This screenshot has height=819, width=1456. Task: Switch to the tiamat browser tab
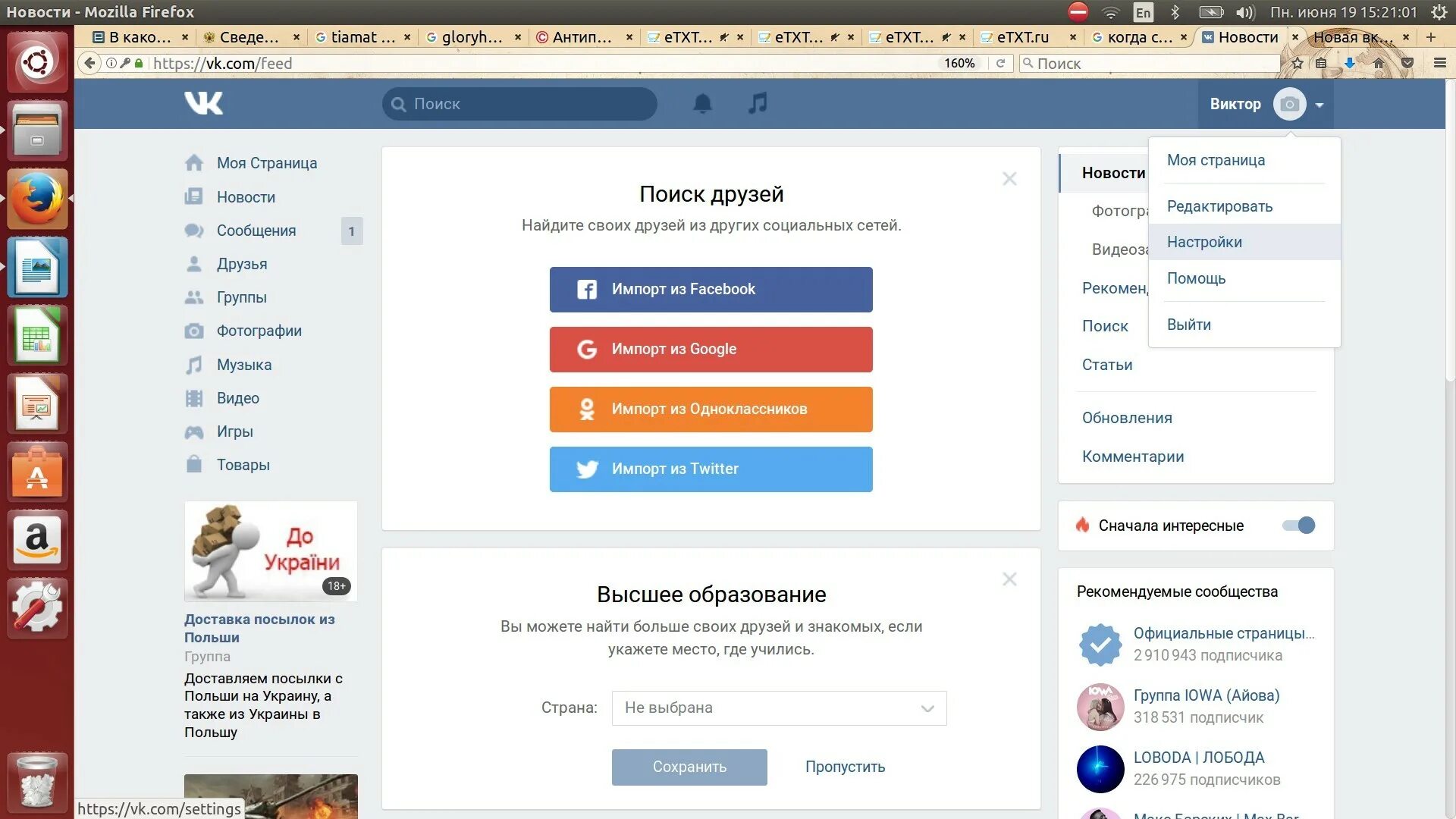point(362,36)
